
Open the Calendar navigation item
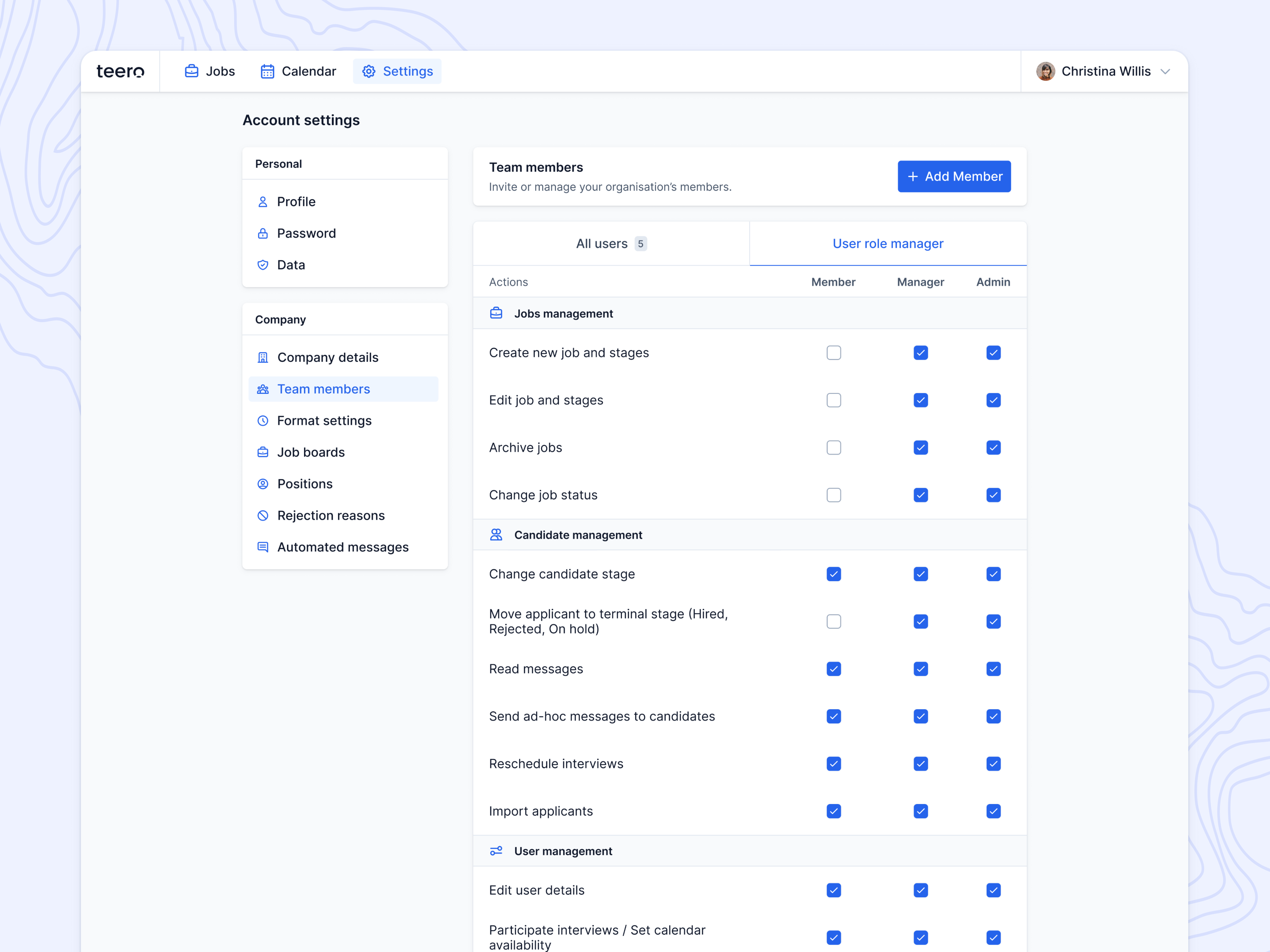(x=298, y=71)
